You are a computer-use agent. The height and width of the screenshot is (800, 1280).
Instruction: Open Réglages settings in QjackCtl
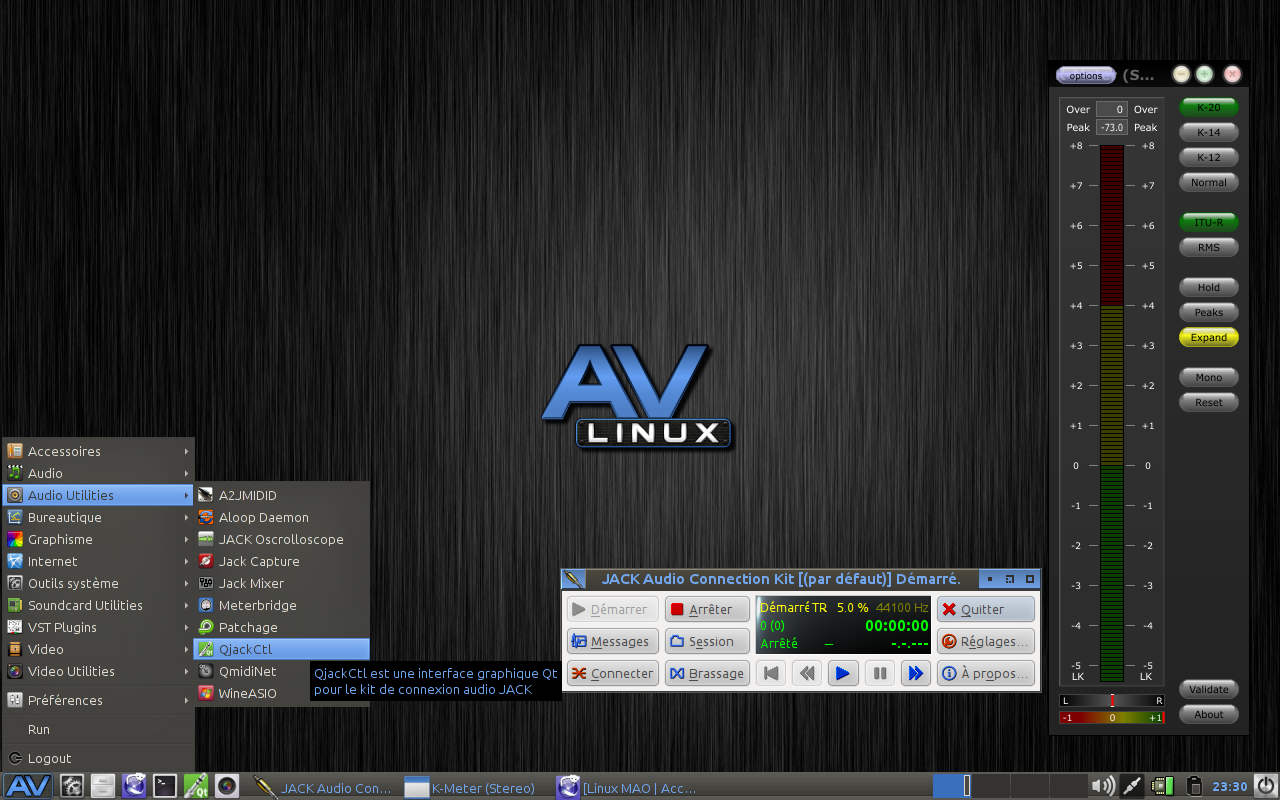tap(985, 641)
